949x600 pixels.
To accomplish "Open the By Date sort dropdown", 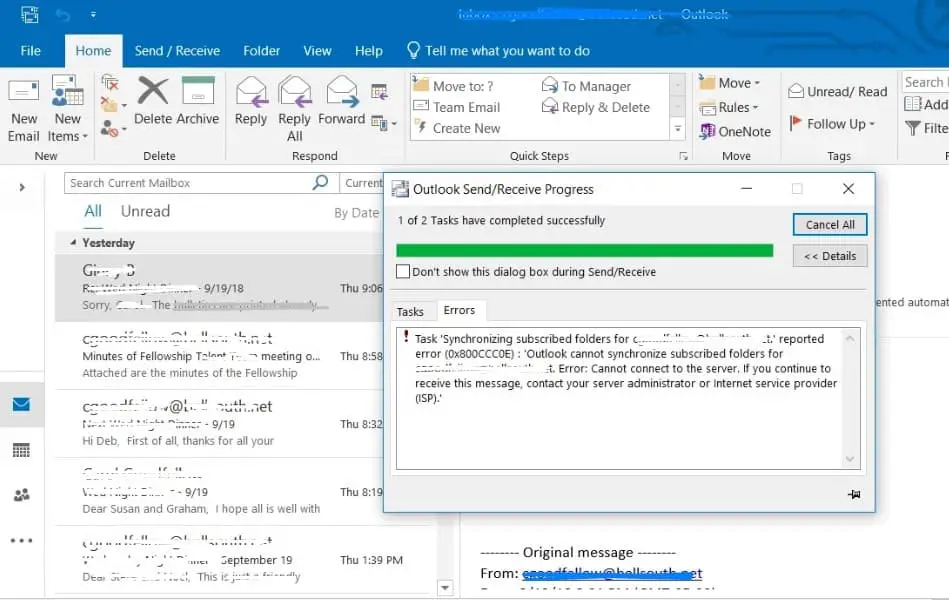I will [356, 213].
